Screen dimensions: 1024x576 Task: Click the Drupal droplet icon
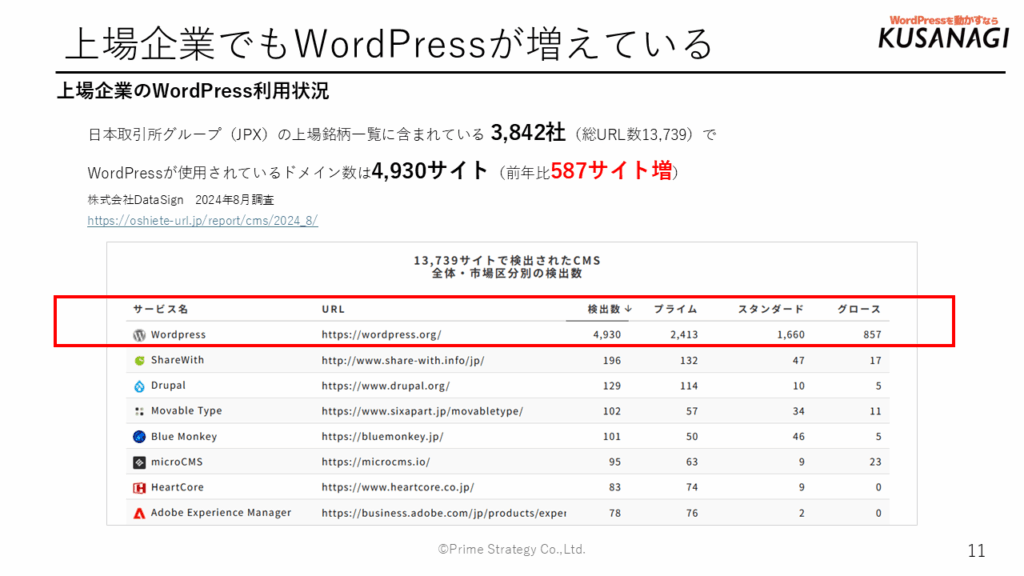[x=139, y=386]
